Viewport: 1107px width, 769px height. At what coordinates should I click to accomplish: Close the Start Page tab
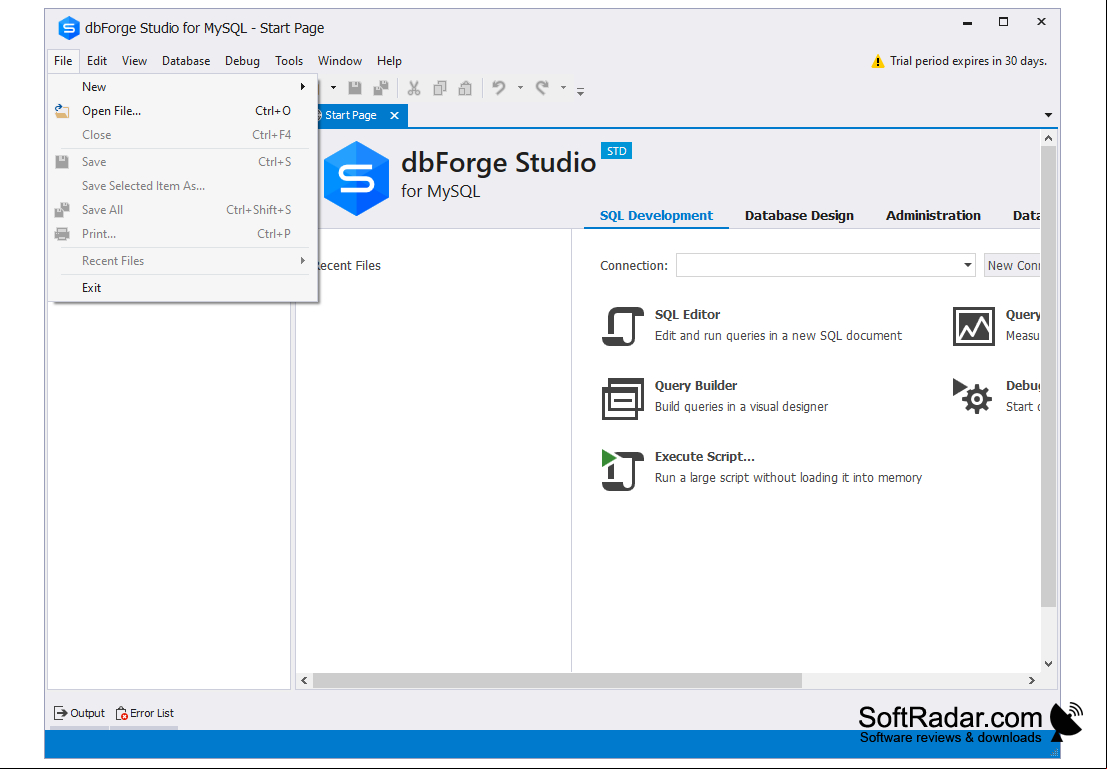[x=395, y=115]
